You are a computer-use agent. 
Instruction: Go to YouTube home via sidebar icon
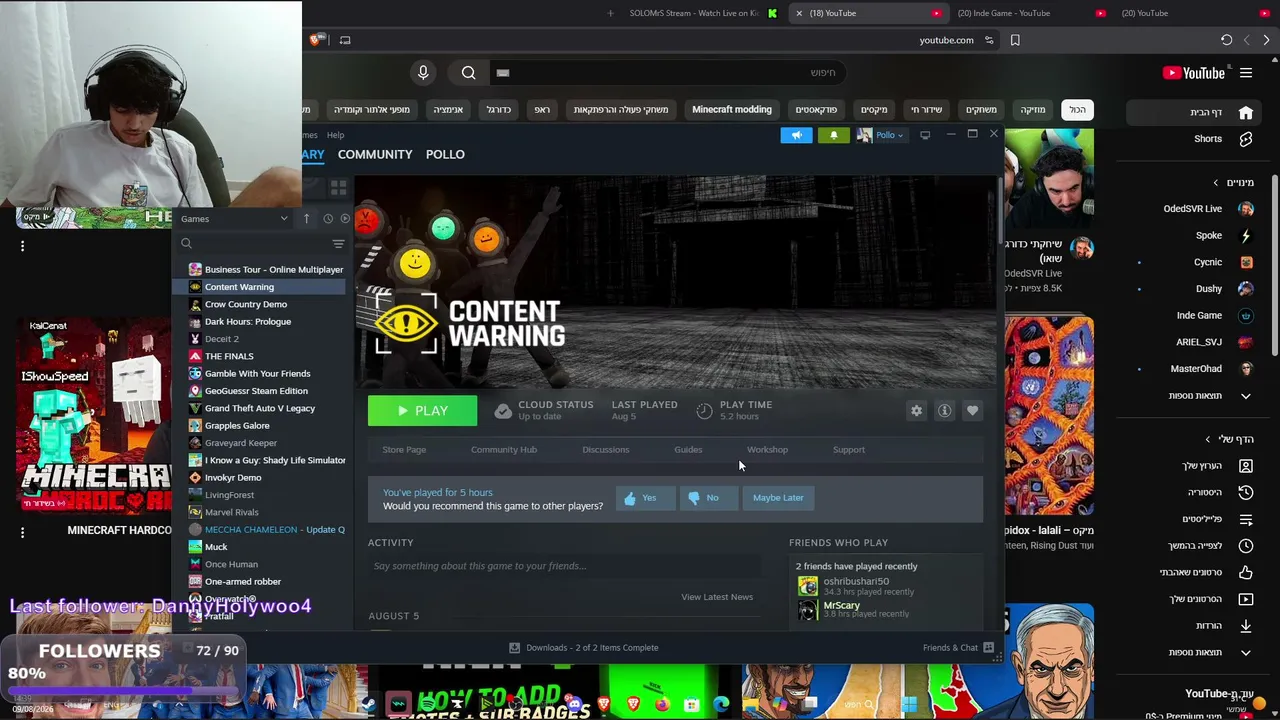[x=1246, y=112]
